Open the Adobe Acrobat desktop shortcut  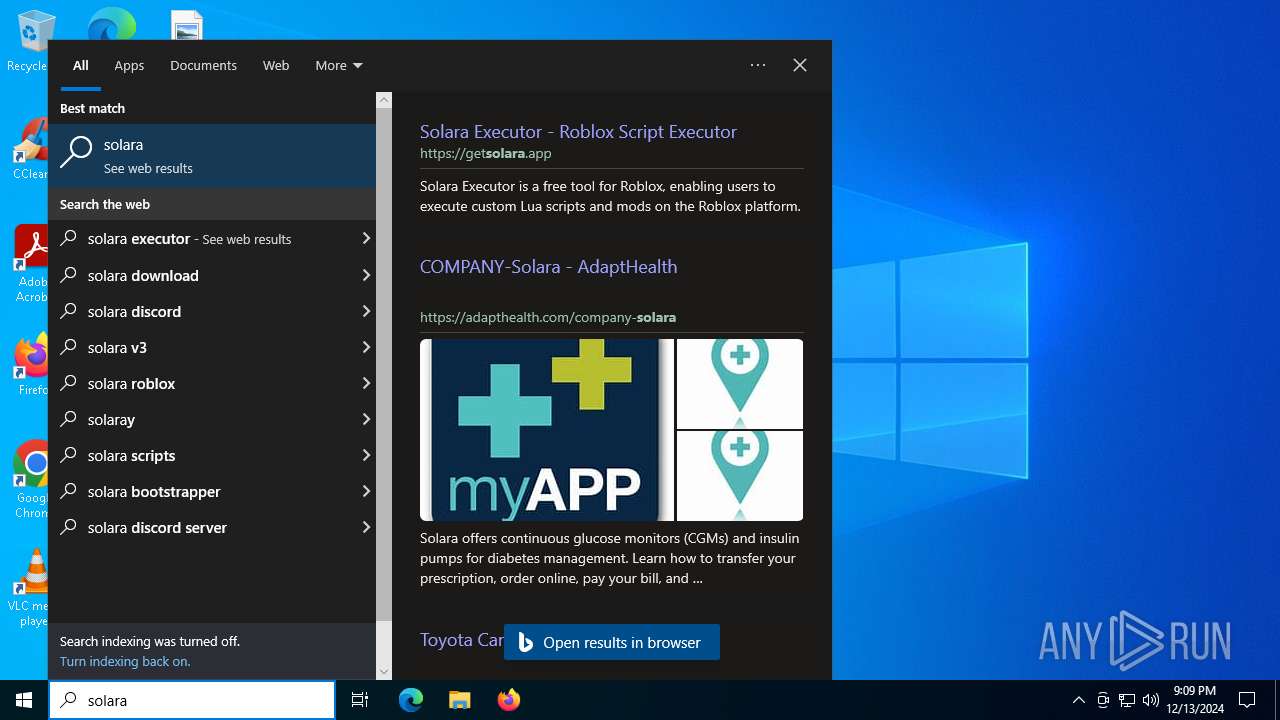[30, 263]
